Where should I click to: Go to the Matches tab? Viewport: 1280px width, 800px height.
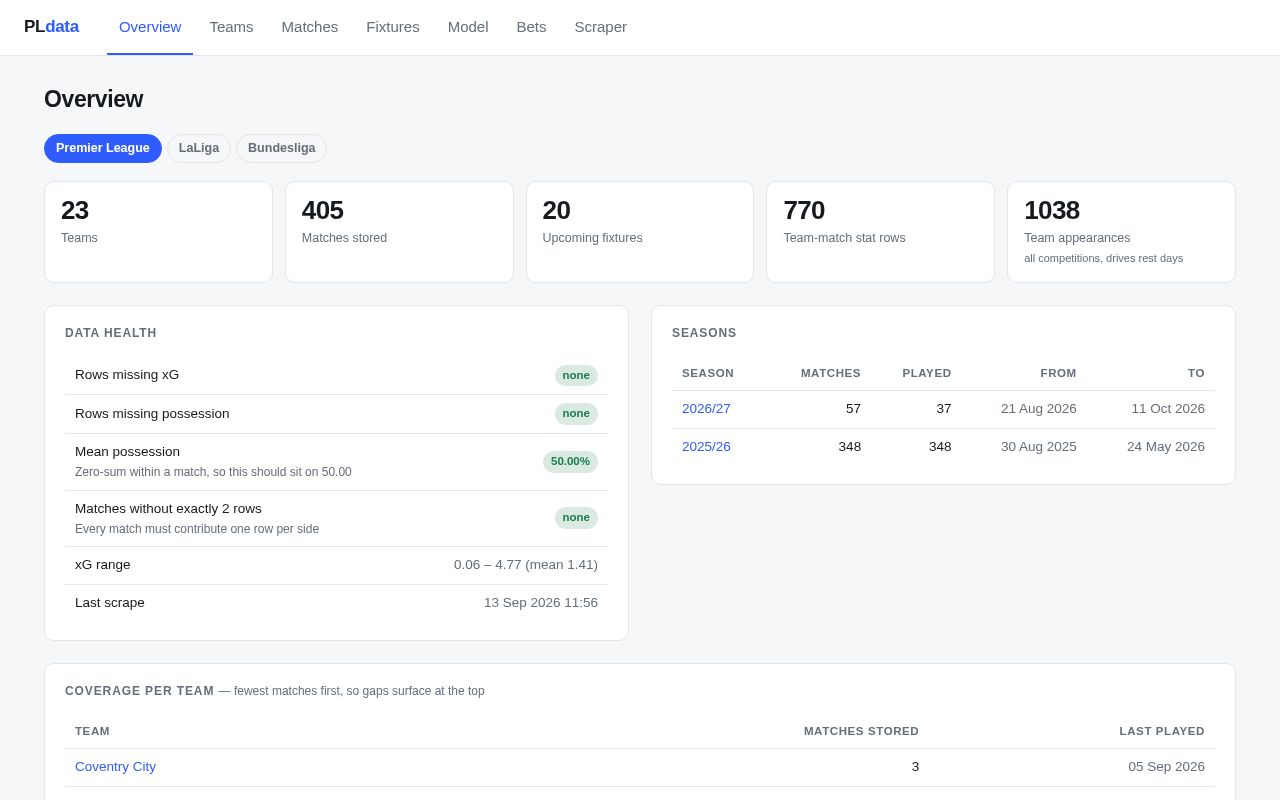click(310, 27)
